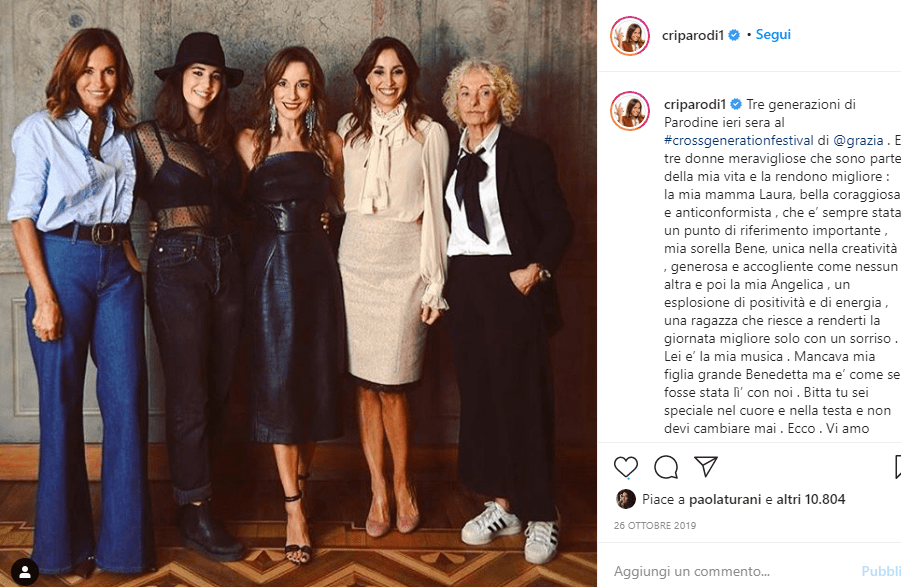Save post with bookmark icon
901x587 pixels.
point(898,467)
